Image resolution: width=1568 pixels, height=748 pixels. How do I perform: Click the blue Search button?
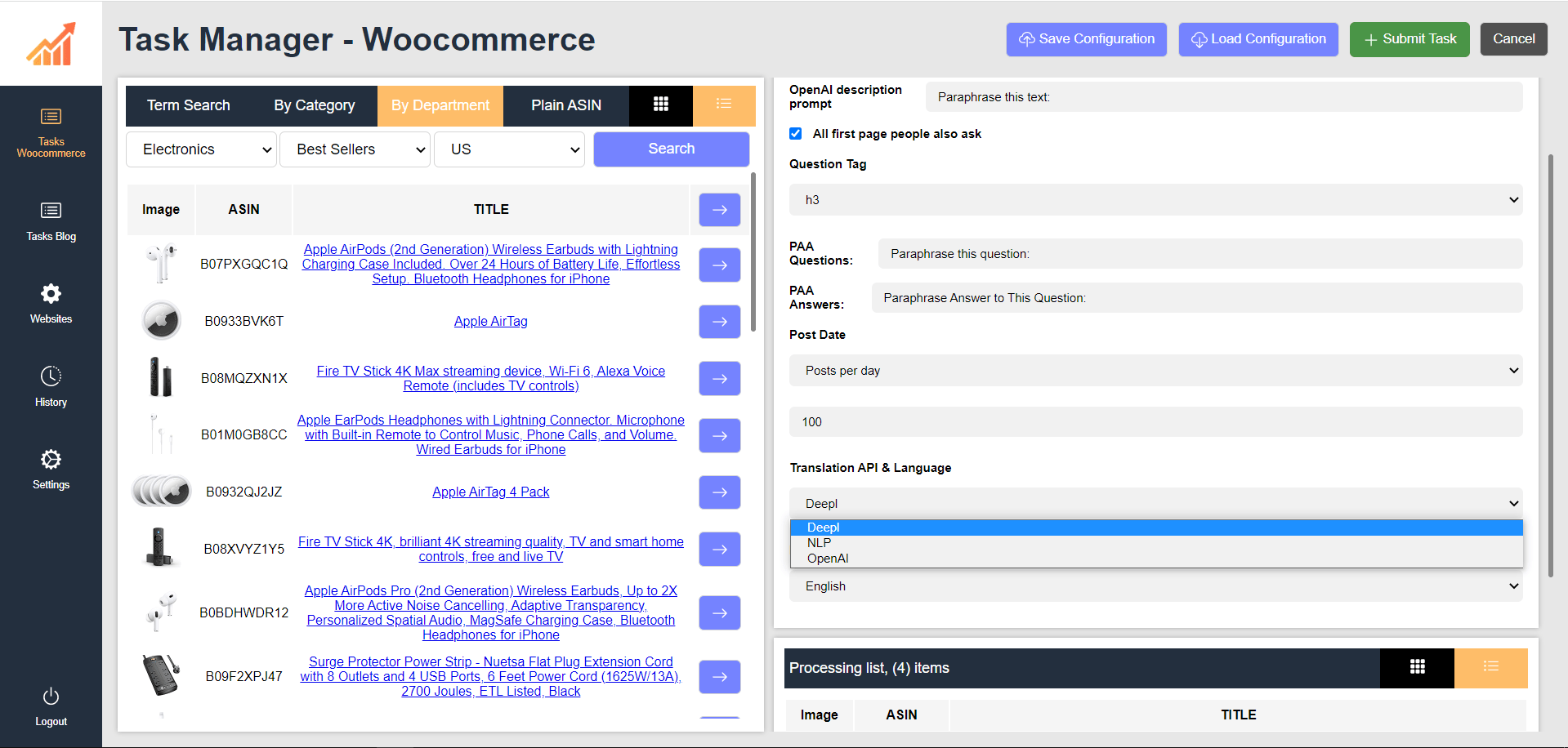pyautogui.click(x=671, y=149)
